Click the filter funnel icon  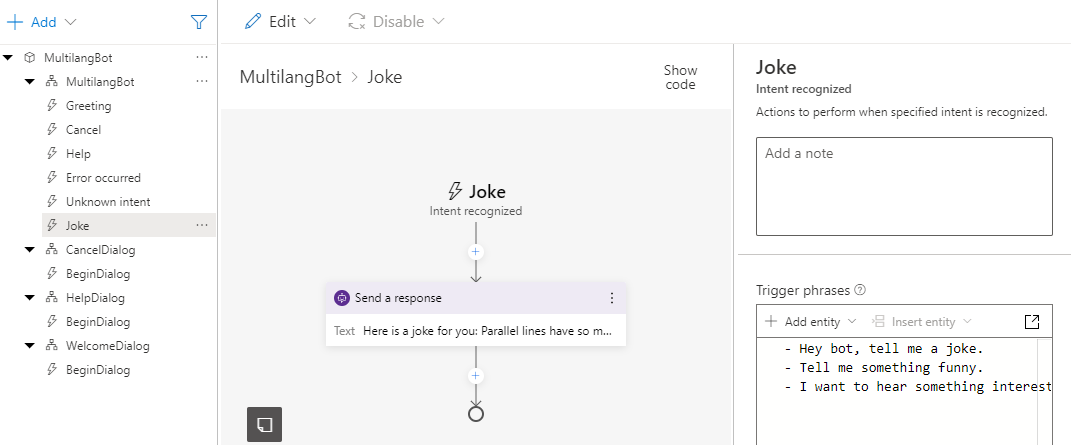coord(199,21)
